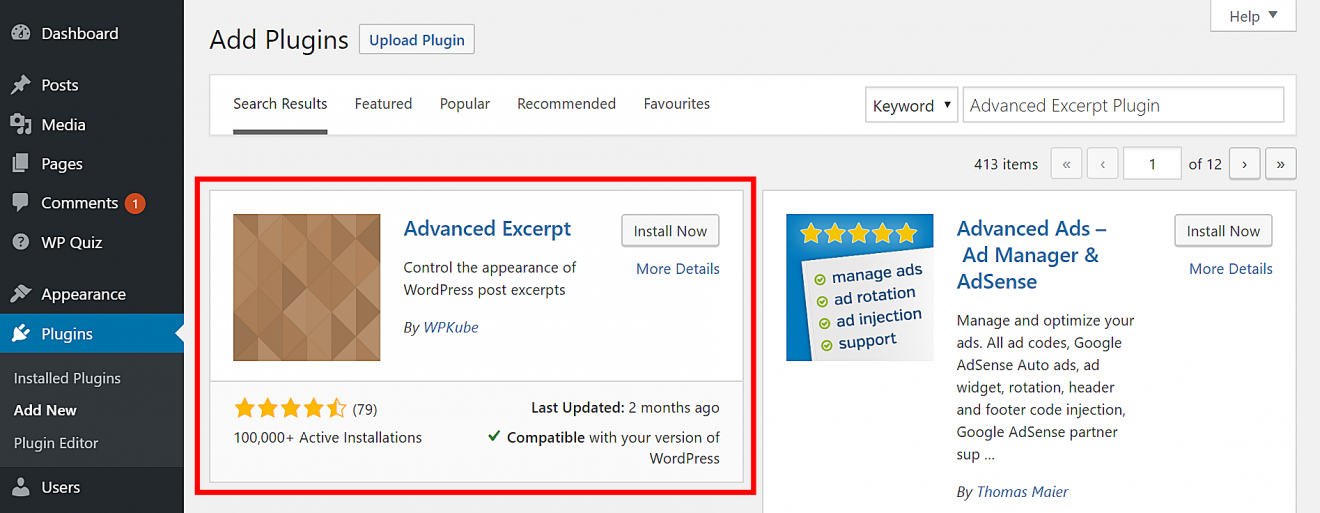Open the Keyword search type dropdown
Viewport: 1320px width, 513px height.
[x=911, y=105]
